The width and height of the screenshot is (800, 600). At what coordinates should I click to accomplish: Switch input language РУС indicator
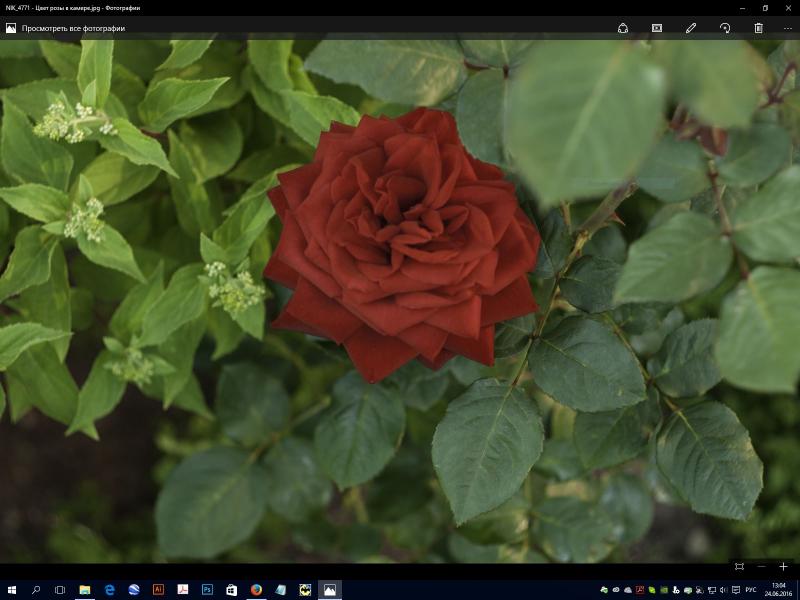click(x=751, y=590)
